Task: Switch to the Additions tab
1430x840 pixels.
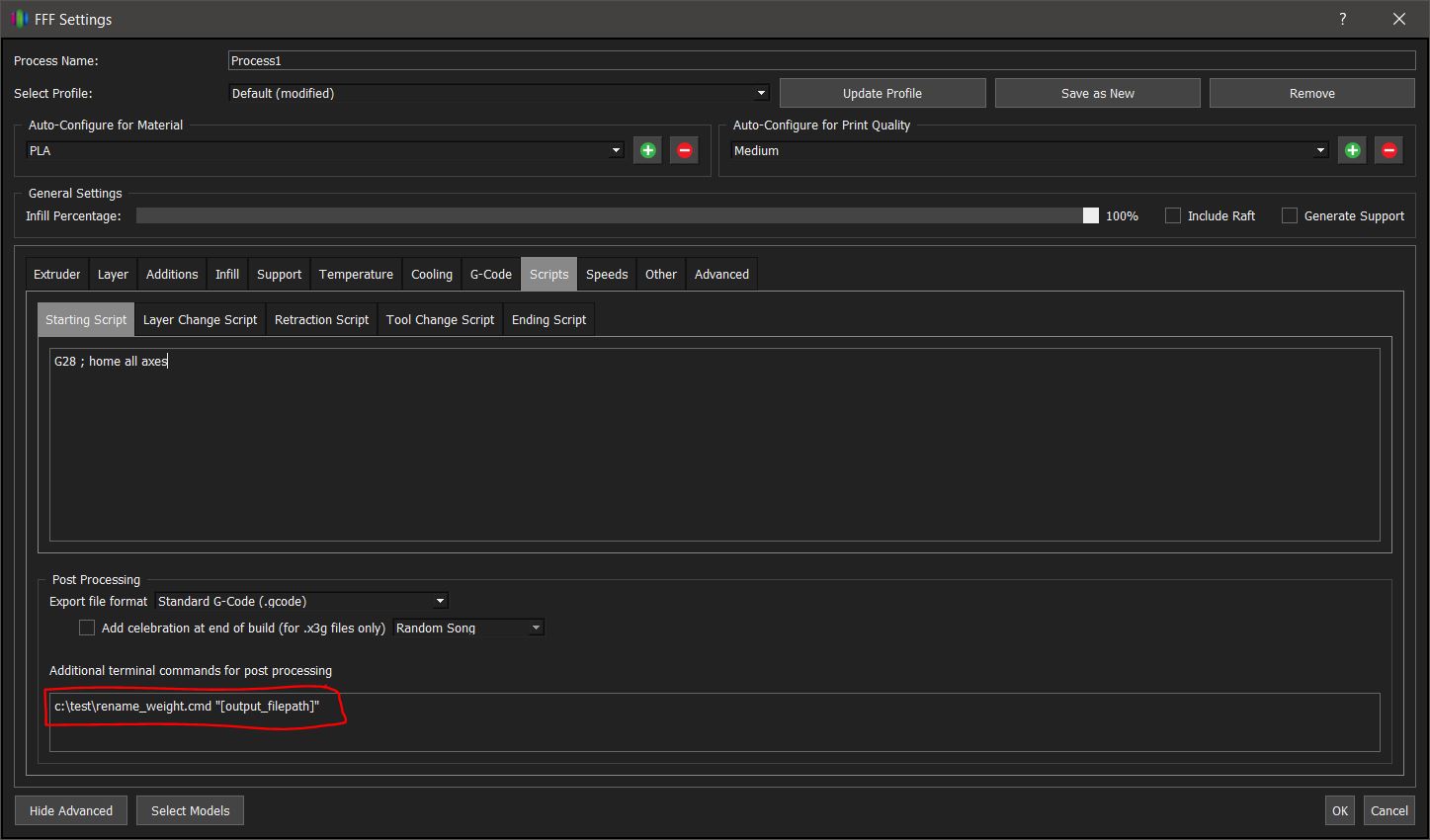Action: [x=172, y=274]
